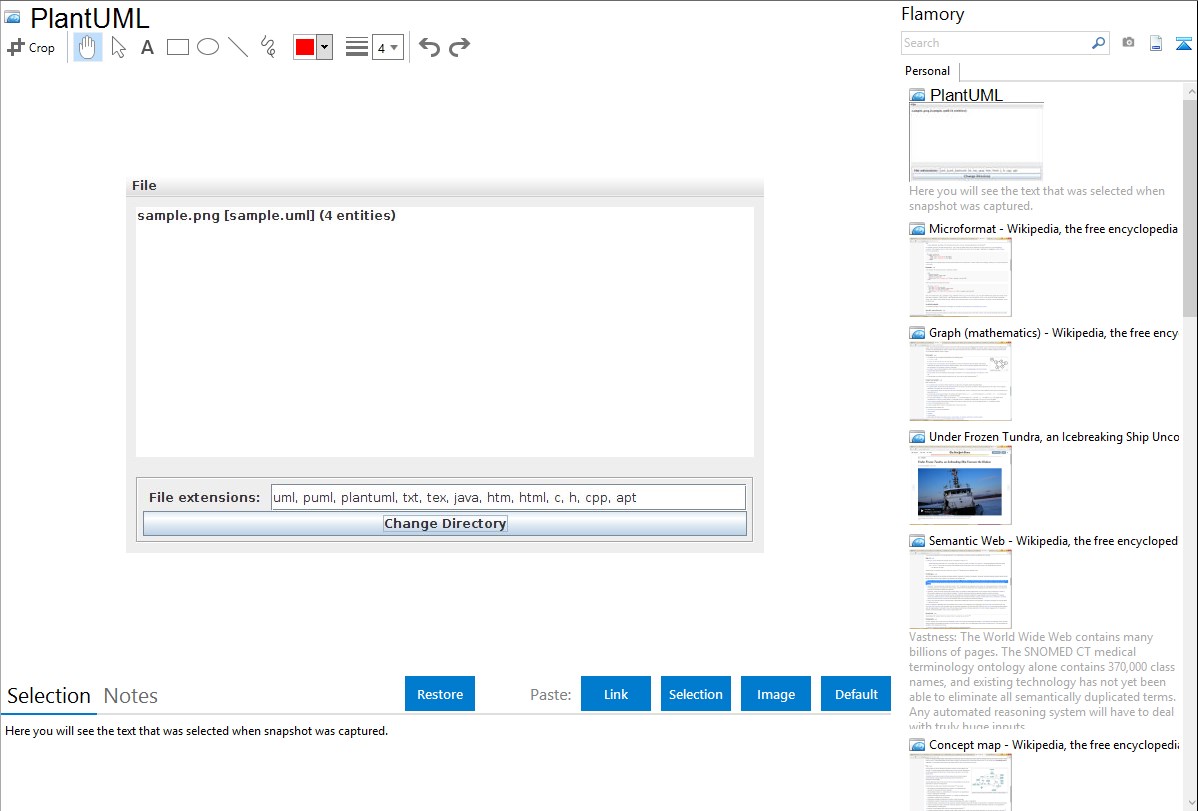Click the Paste Link button

point(616,694)
